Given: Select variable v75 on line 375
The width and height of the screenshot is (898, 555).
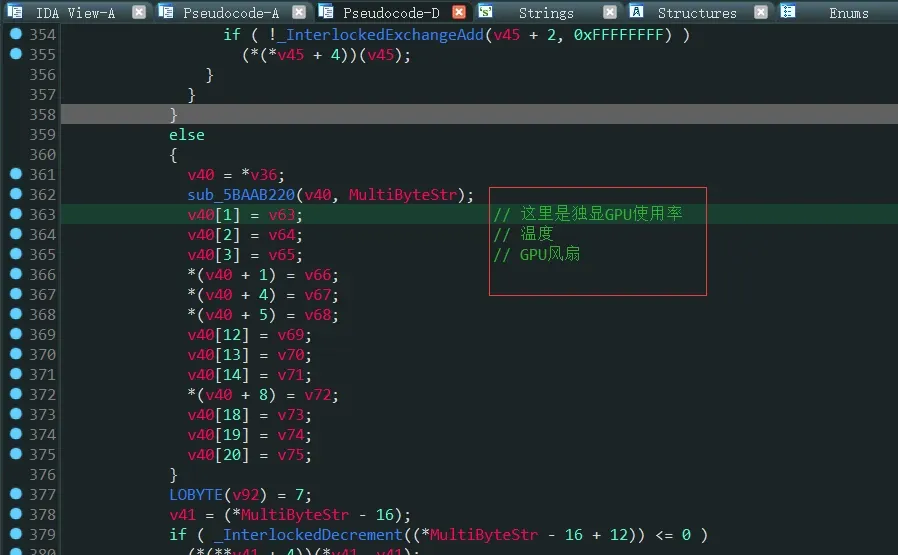Looking at the screenshot, I should pyautogui.click(x=290, y=455).
